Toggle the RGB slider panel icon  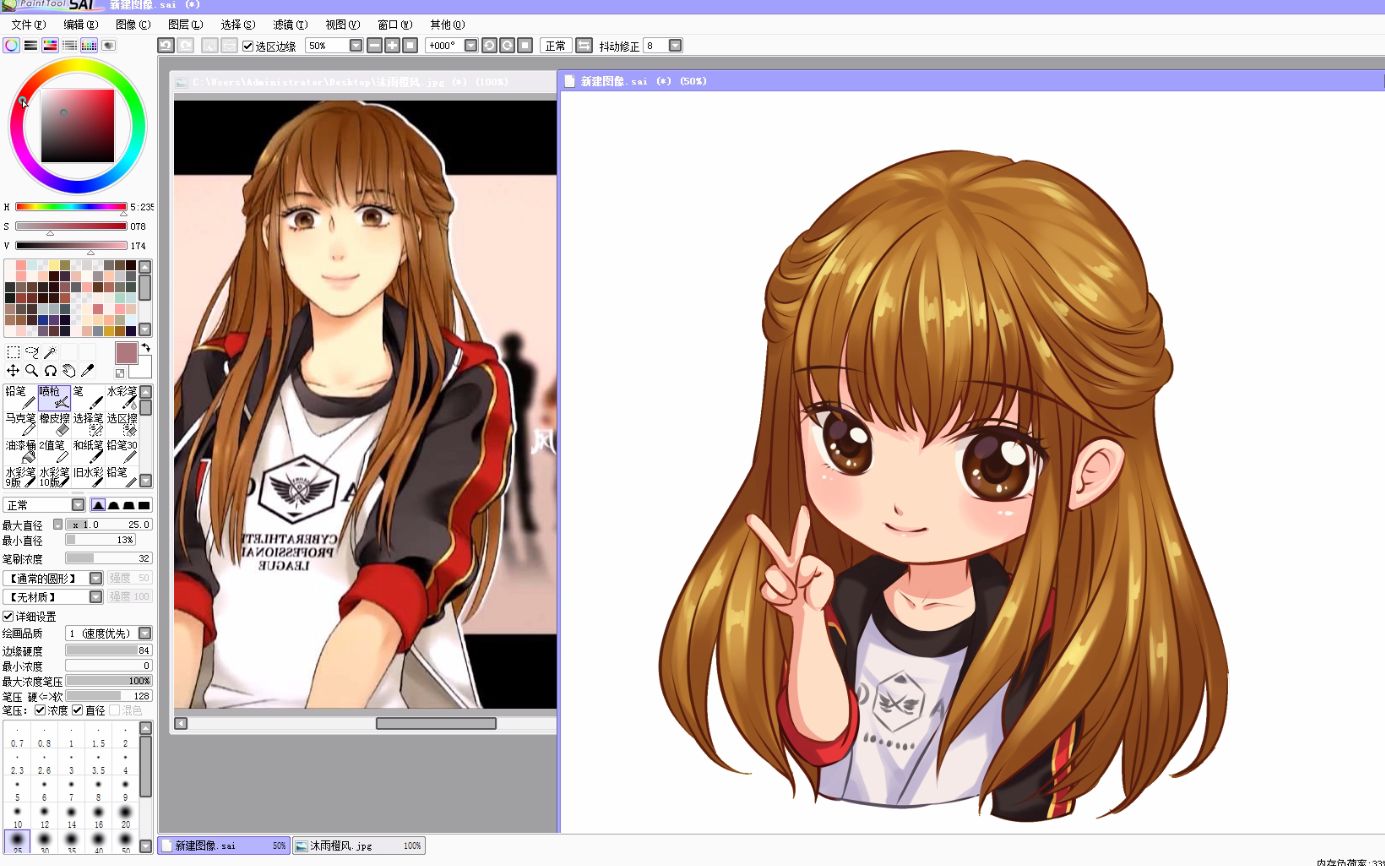pos(31,45)
